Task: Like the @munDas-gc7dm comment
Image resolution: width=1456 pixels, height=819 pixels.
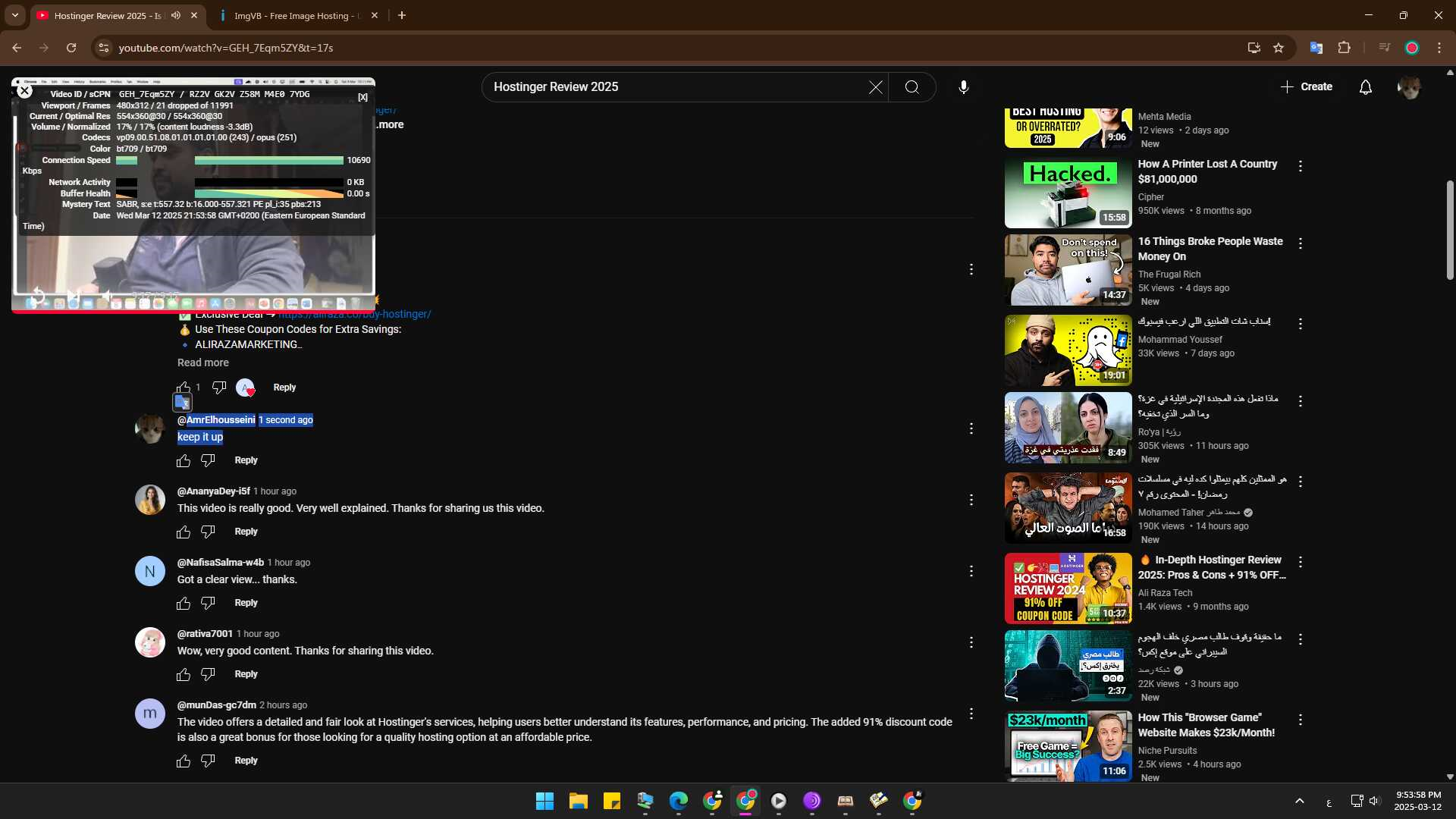Action: 184,761
